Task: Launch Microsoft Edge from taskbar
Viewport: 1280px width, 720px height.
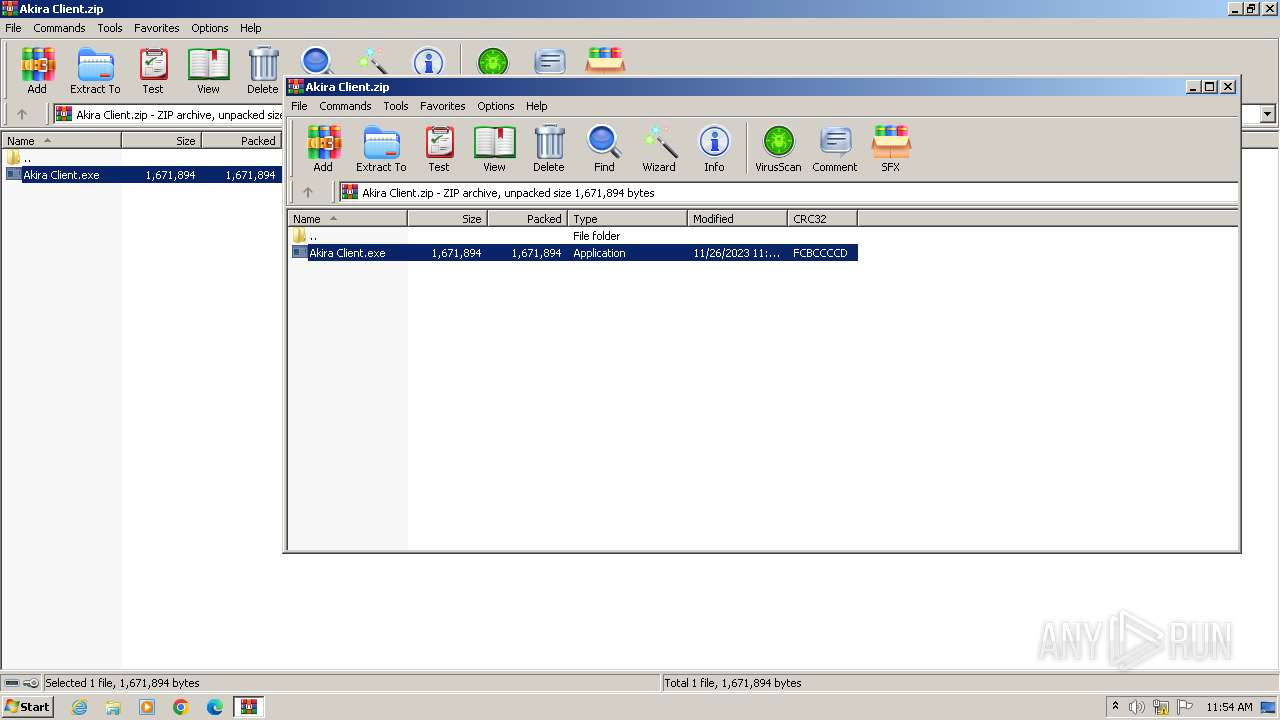Action: [x=215, y=707]
